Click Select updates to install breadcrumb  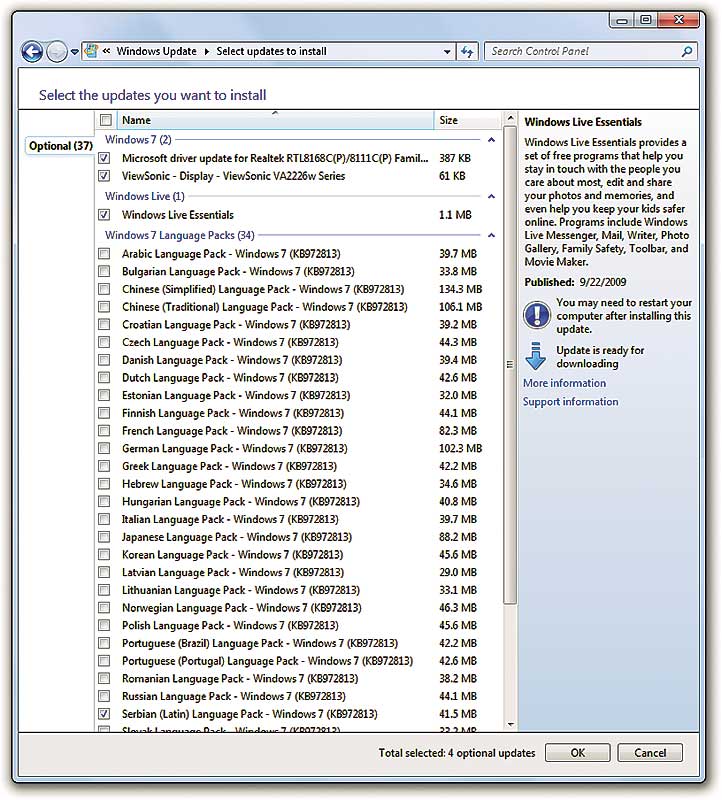coord(271,52)
